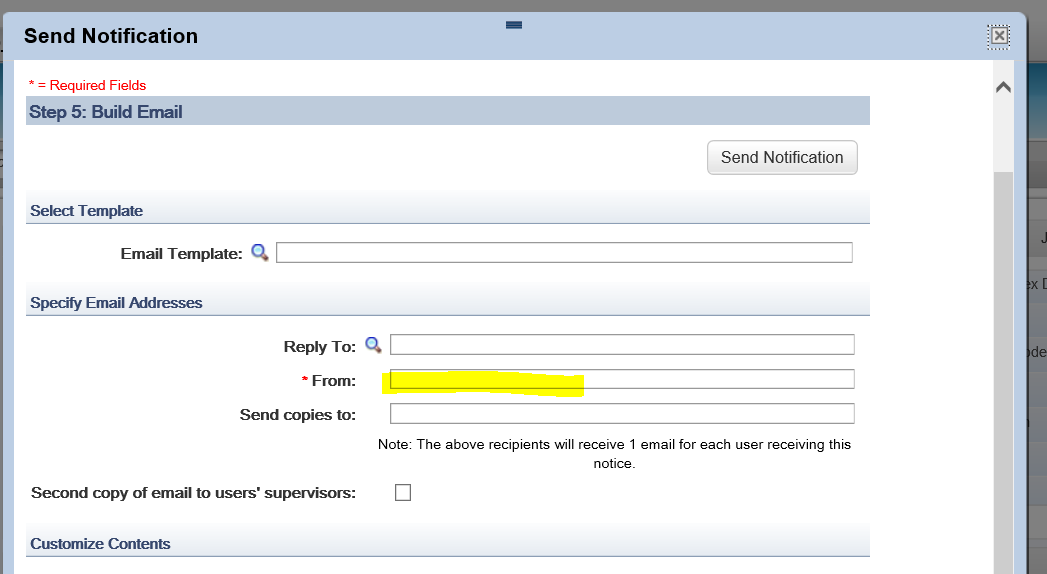The image size is (1047, 574).
Task: Click the Second copy of email label
Action: (193, 493)
